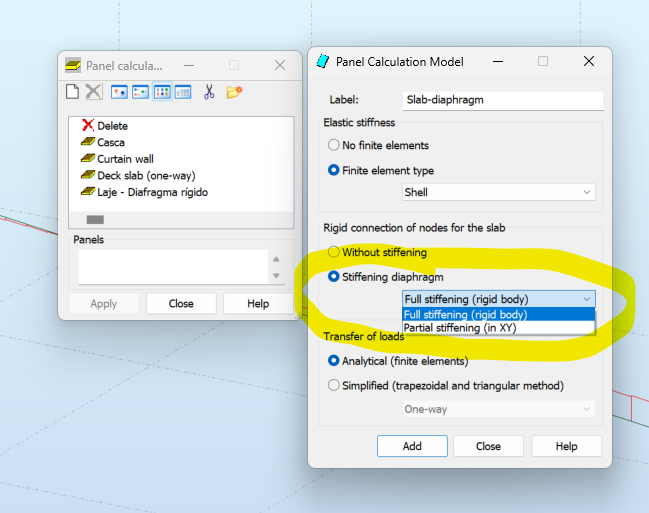The image size is (649, 513).
Task: Click the list horizontal scrollbar thumb
Action: (95, 219)
